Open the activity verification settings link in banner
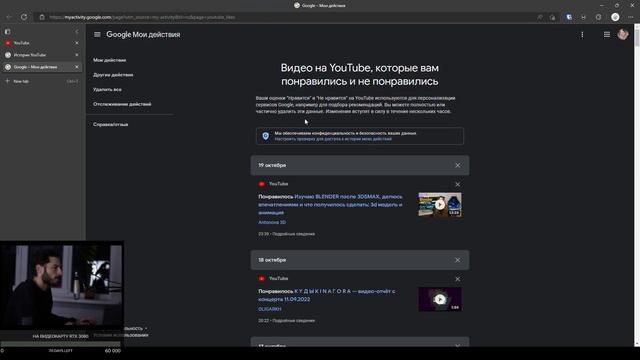Viewport: 640px width, 360px height. (333, 139)
